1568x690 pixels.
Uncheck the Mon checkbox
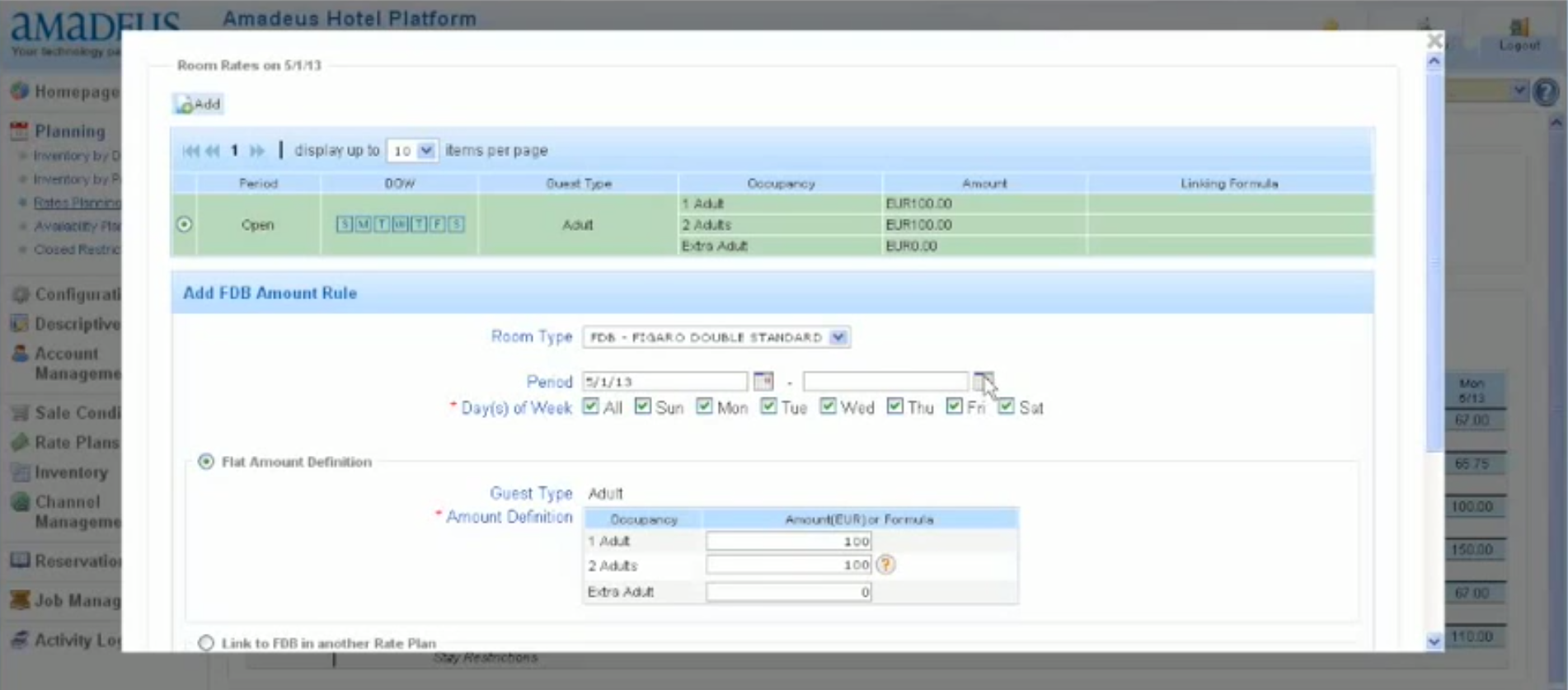(704, 406)
